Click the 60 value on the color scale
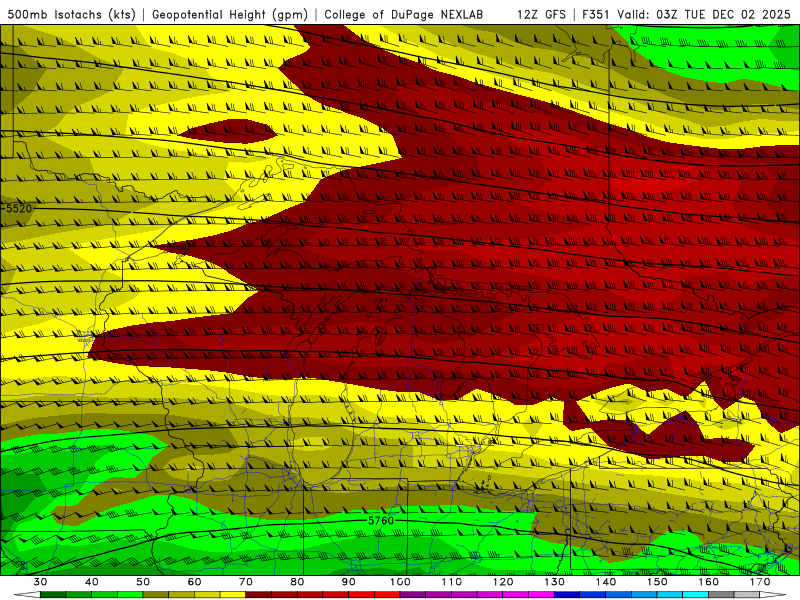The width and height of the screenshot is (800, 600). coord(194,582)
